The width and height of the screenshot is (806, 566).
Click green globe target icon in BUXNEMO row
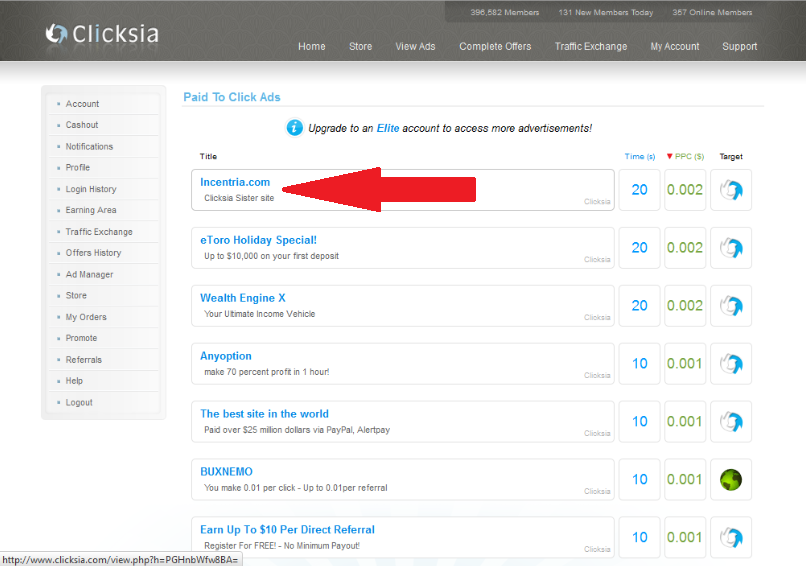click(731, 480)
